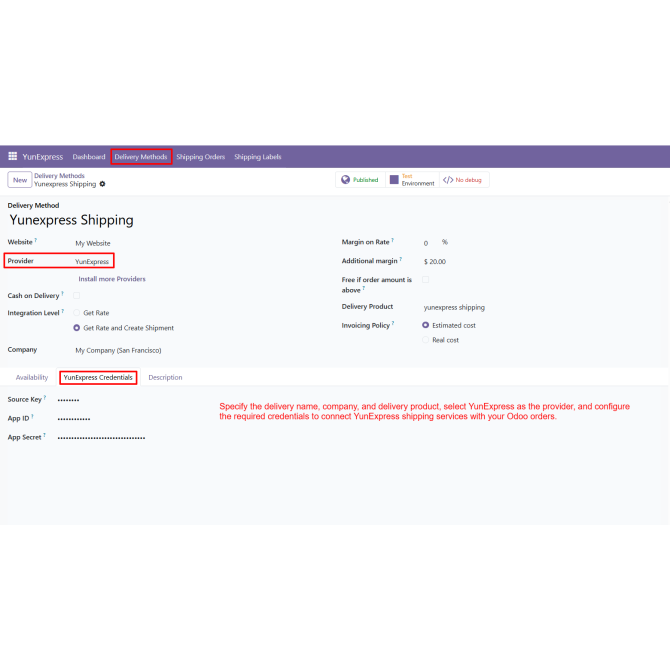Click the YunExpress app name in navbar
Screen dimensions: 670x670
43,157
